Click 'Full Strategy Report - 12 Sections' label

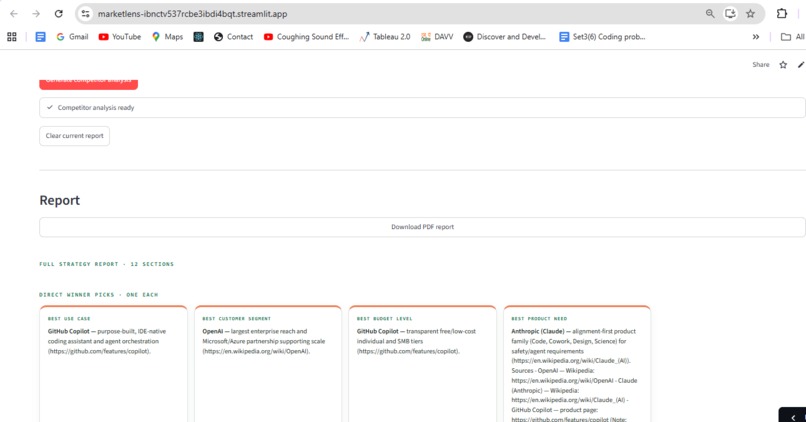(x=106, y=264)
